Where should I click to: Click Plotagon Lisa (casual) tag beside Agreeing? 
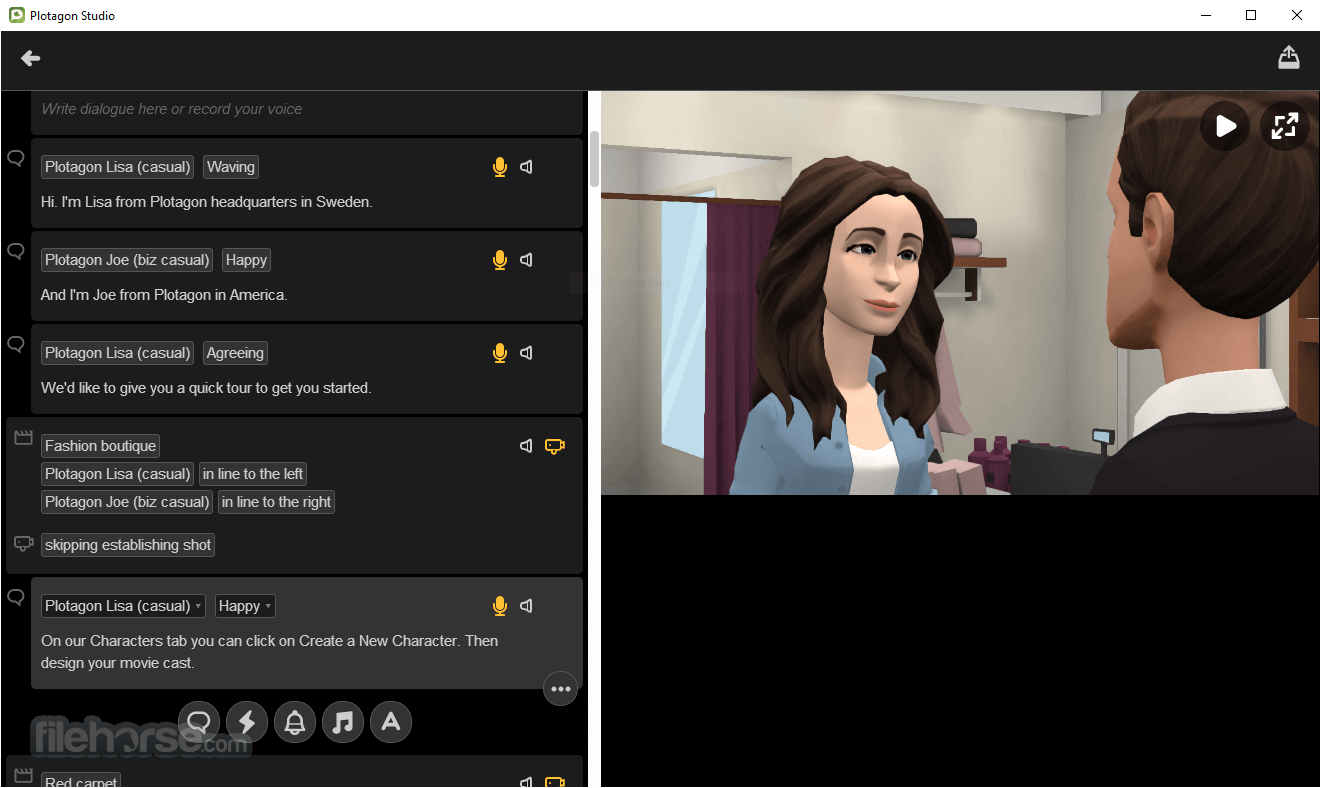118,353
